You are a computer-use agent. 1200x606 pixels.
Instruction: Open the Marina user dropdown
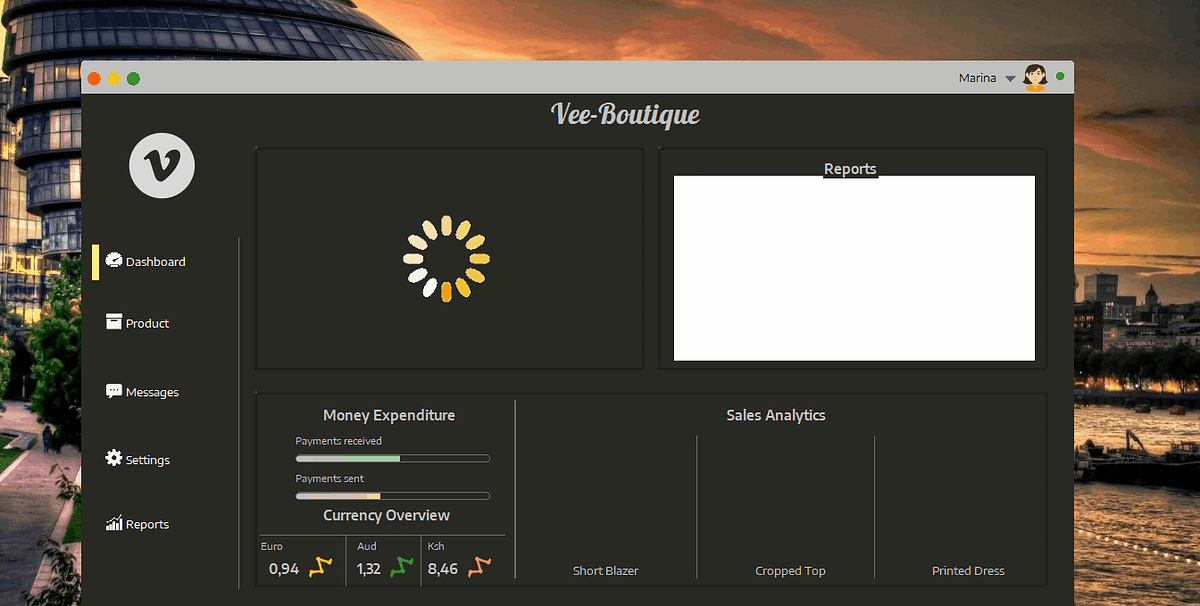[1008, 77]
